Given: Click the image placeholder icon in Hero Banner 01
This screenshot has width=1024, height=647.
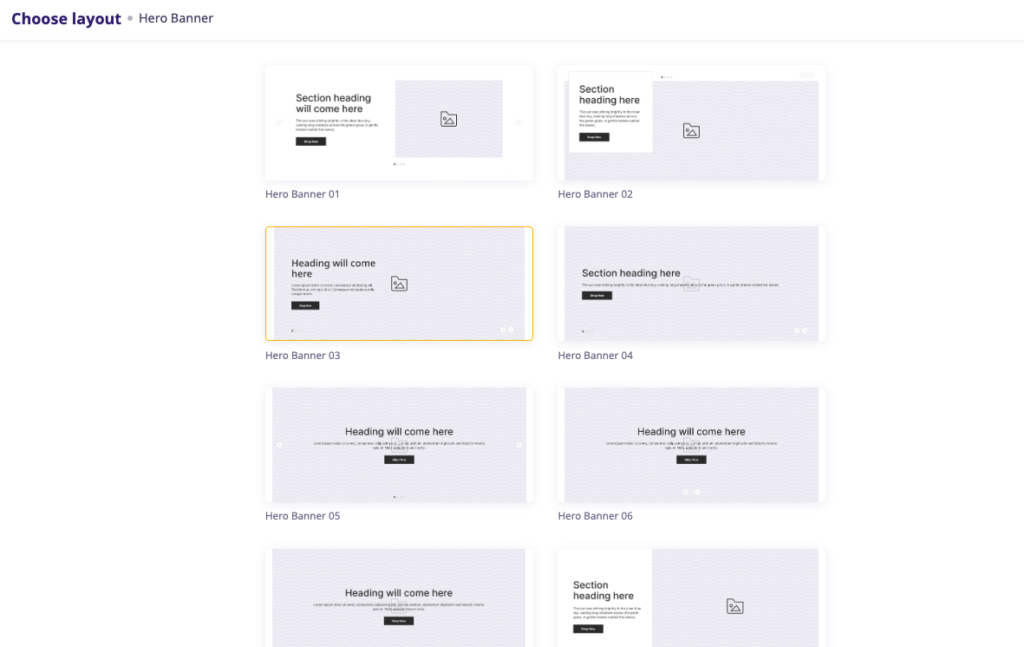Looking at the screenshot, I should pyautogui.click(x=448, y=119).
